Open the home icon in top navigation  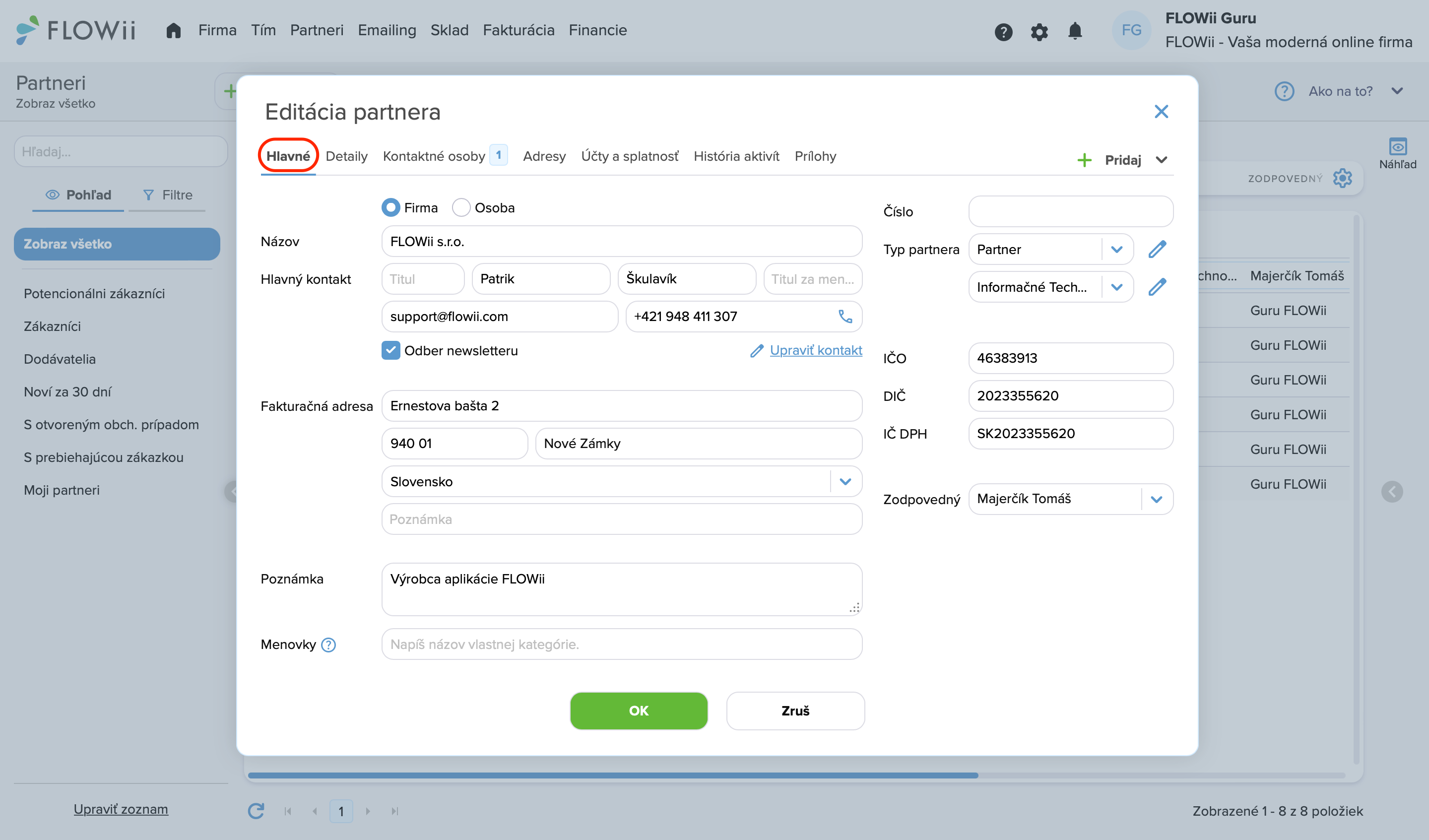pos(174,30)
